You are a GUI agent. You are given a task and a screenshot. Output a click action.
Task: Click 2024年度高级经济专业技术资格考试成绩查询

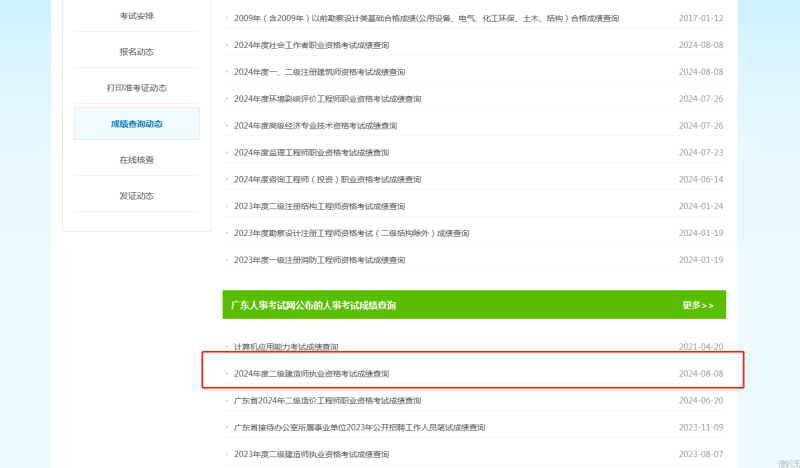(x=315, y=126)
